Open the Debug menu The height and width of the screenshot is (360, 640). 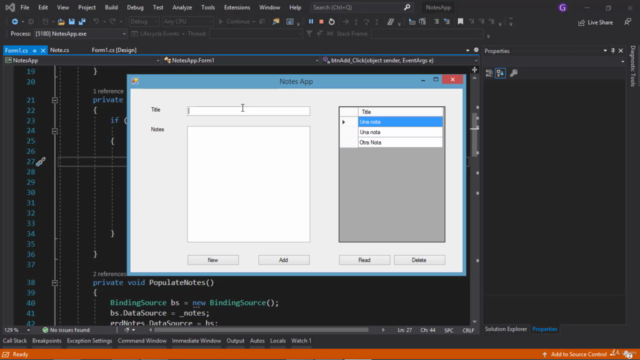click(x=135, y=7)
